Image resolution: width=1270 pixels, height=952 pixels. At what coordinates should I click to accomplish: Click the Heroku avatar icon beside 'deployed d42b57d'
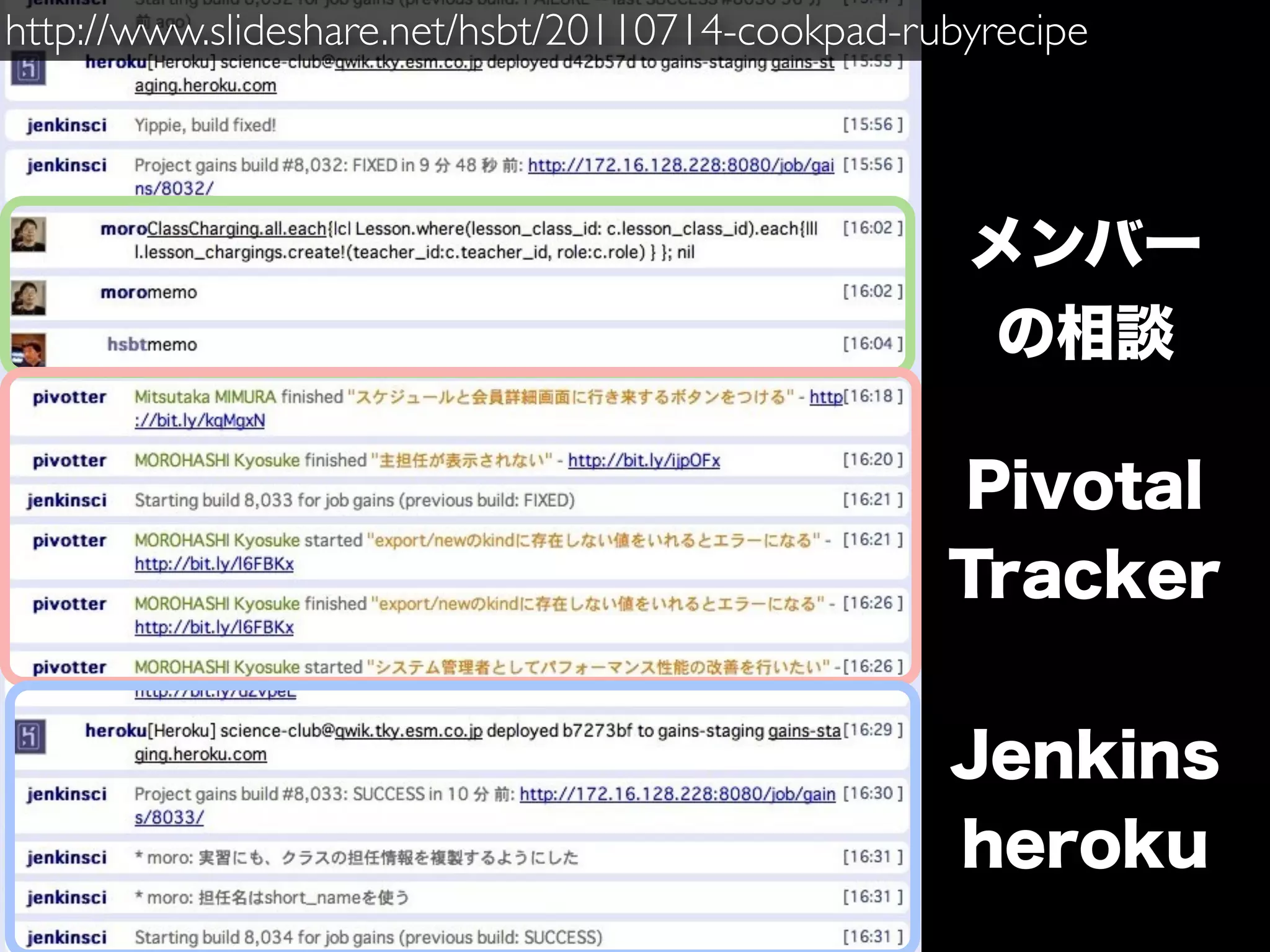click(28, 69)
